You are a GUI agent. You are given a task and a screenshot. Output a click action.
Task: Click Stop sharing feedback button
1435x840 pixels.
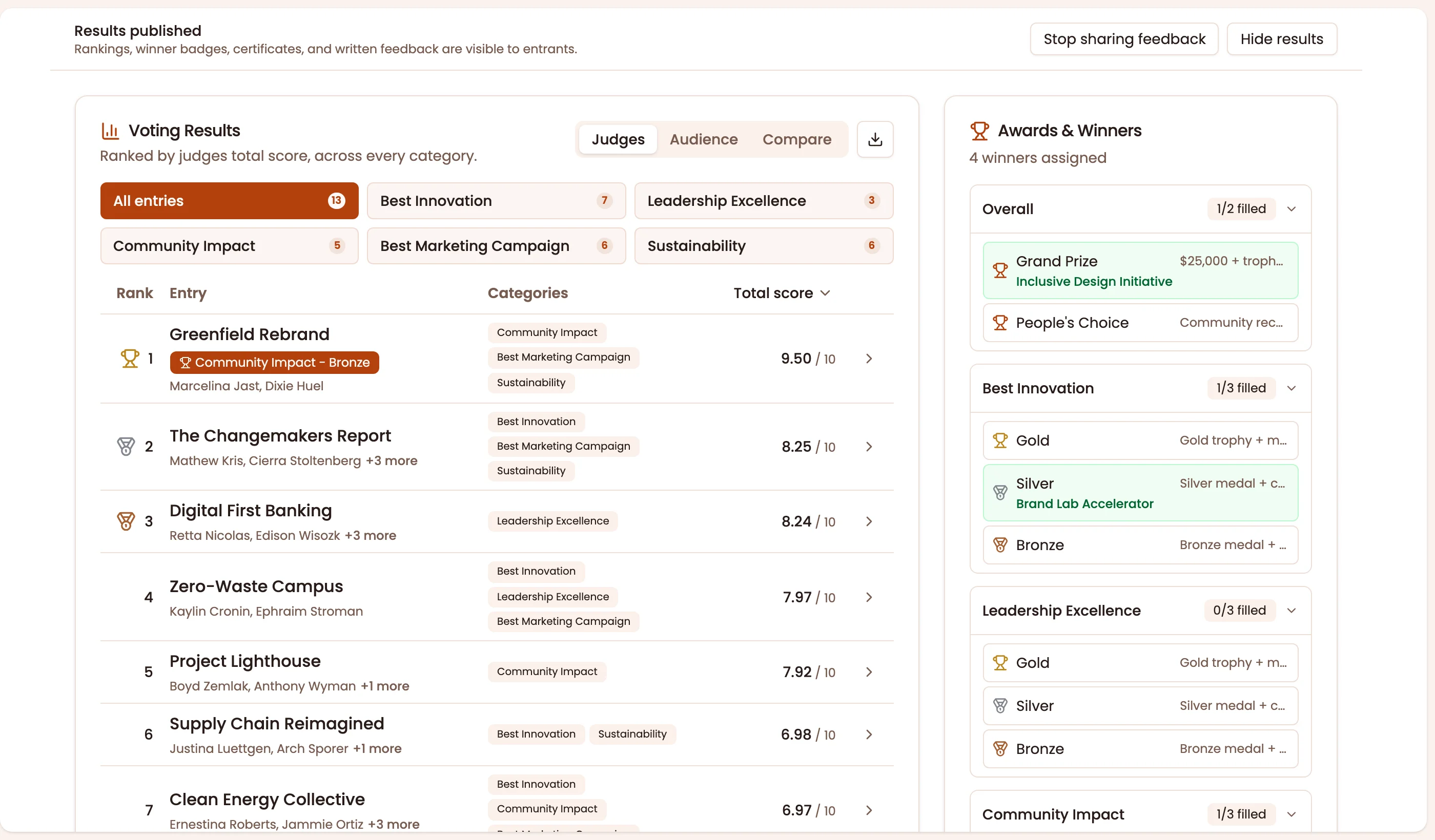coord(1124,39)
